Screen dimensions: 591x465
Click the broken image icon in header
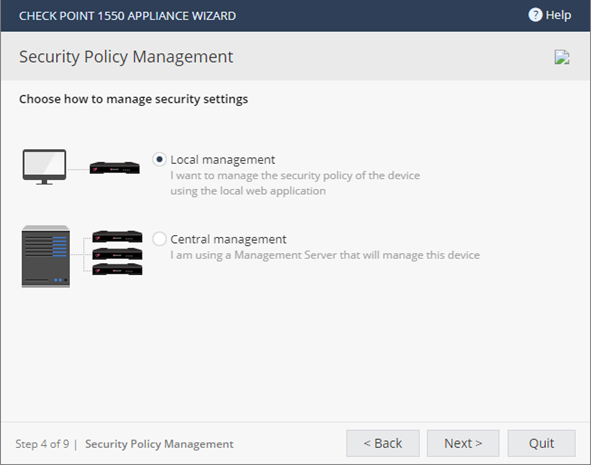(x=562, y=57)
